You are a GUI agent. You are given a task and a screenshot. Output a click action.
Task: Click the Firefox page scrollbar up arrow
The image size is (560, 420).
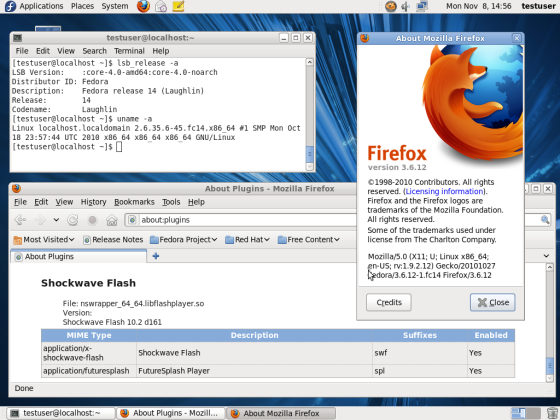click(550, 267)
